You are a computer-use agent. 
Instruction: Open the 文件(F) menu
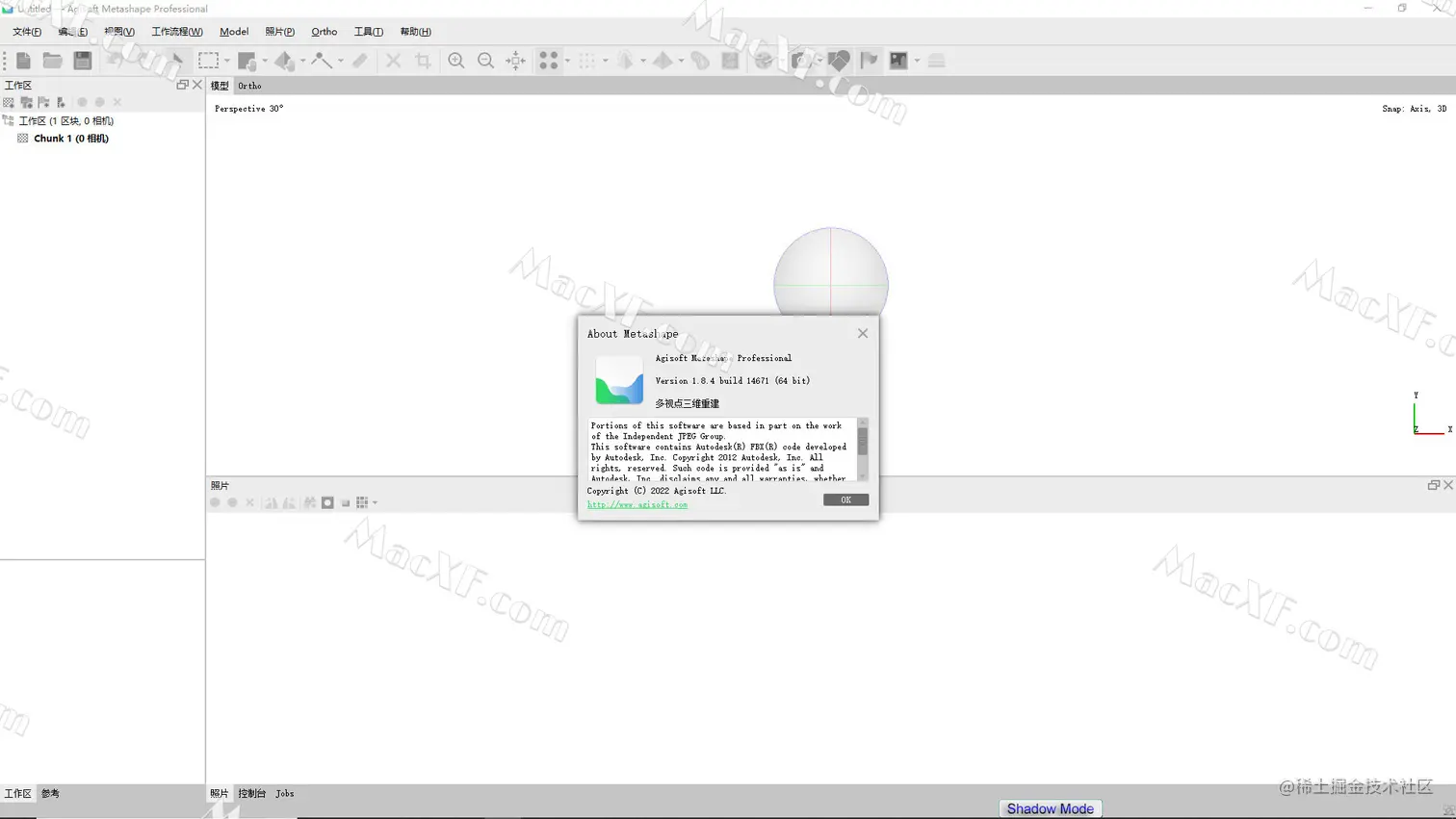pos(27,32)
